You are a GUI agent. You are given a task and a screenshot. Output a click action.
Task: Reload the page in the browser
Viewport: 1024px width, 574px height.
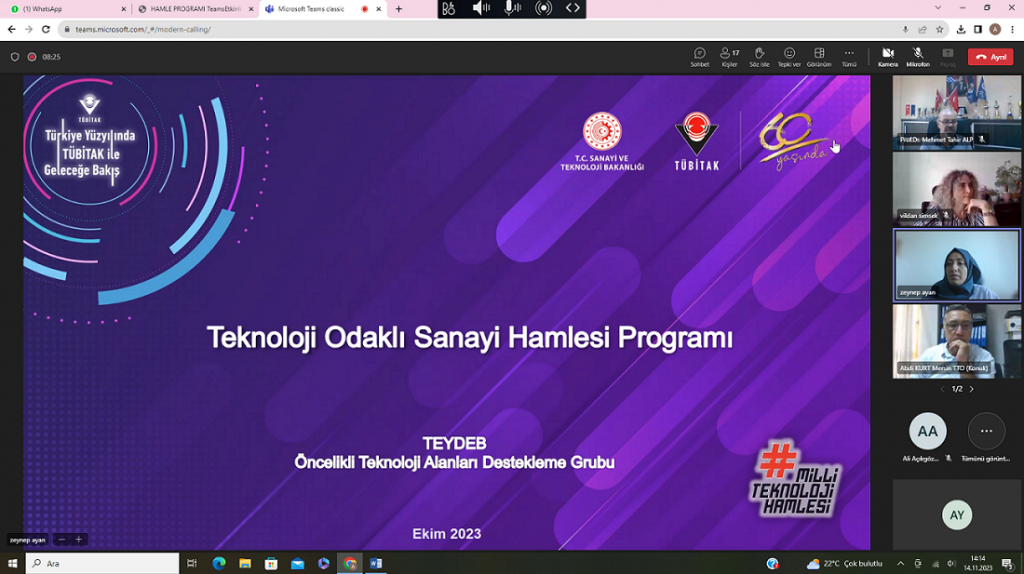(x=46, y=30)
